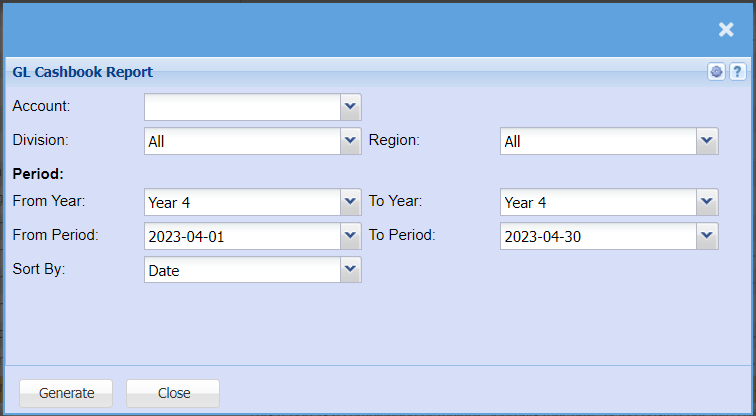The image size is (756, 416).
Task: Click the Region field showing All
Action: click(x=598, y=141)
